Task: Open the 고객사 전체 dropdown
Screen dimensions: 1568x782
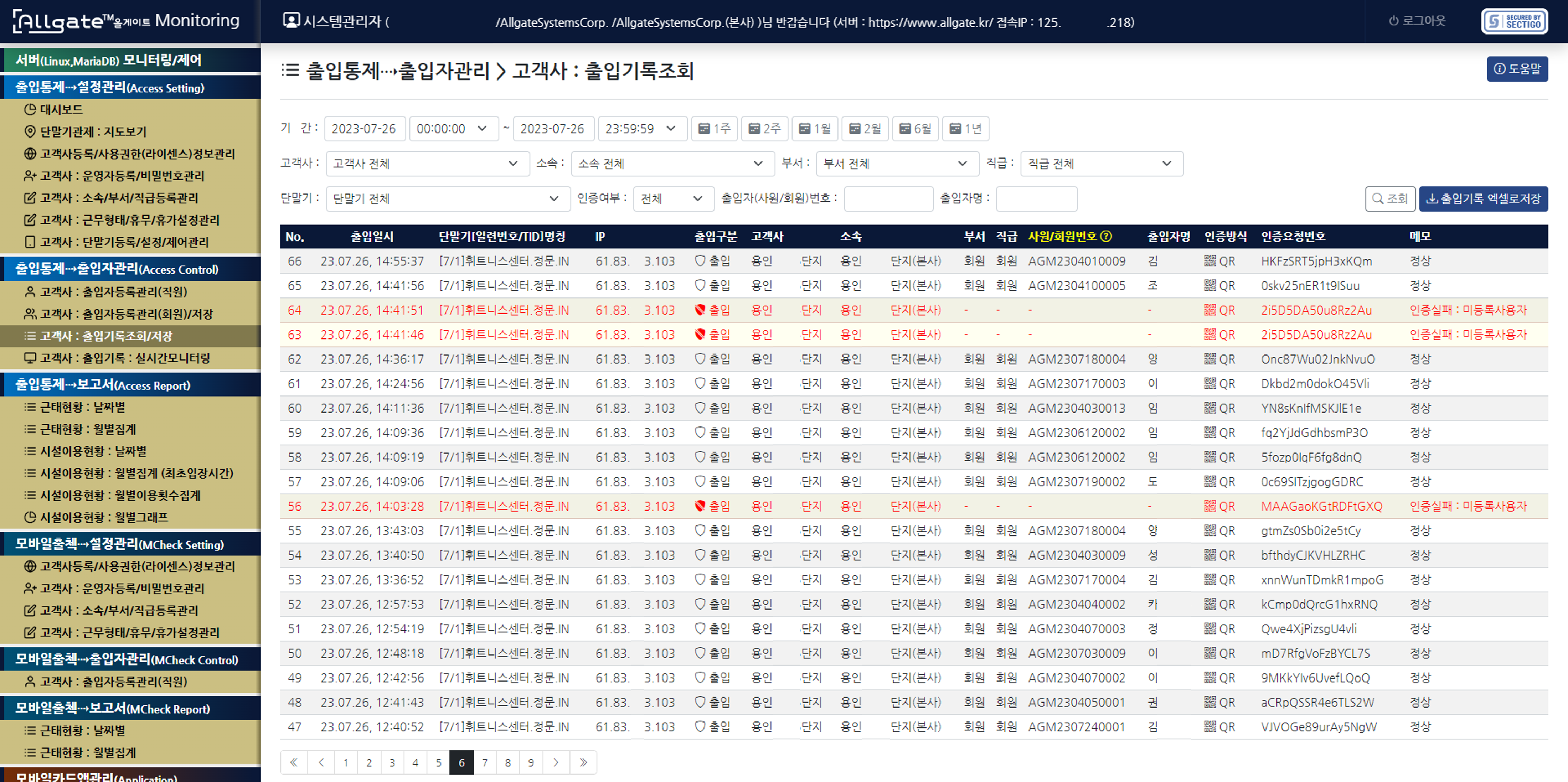Action: tap(427, 164)
